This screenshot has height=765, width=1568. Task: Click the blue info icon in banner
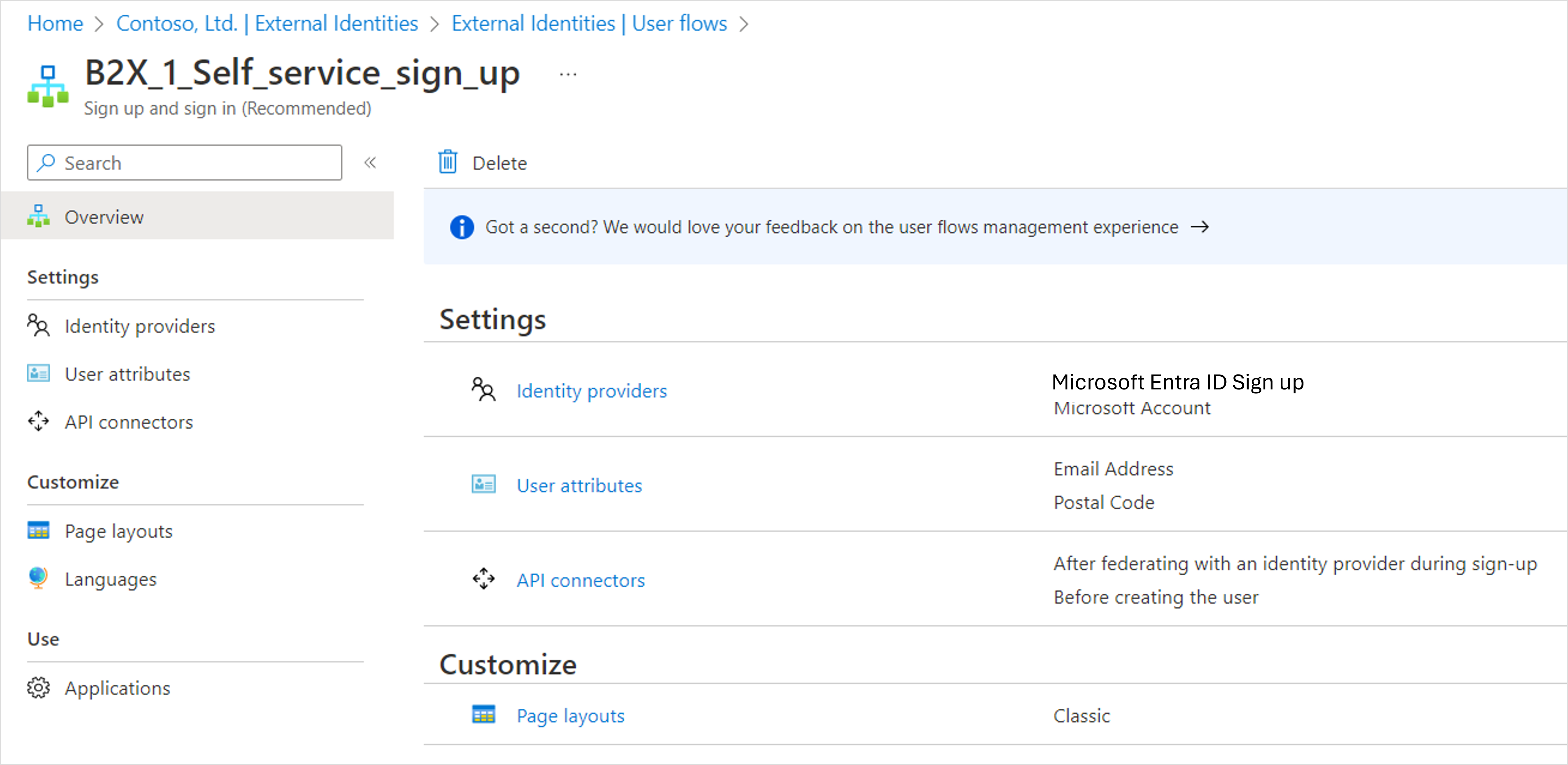tap(462, 227)
